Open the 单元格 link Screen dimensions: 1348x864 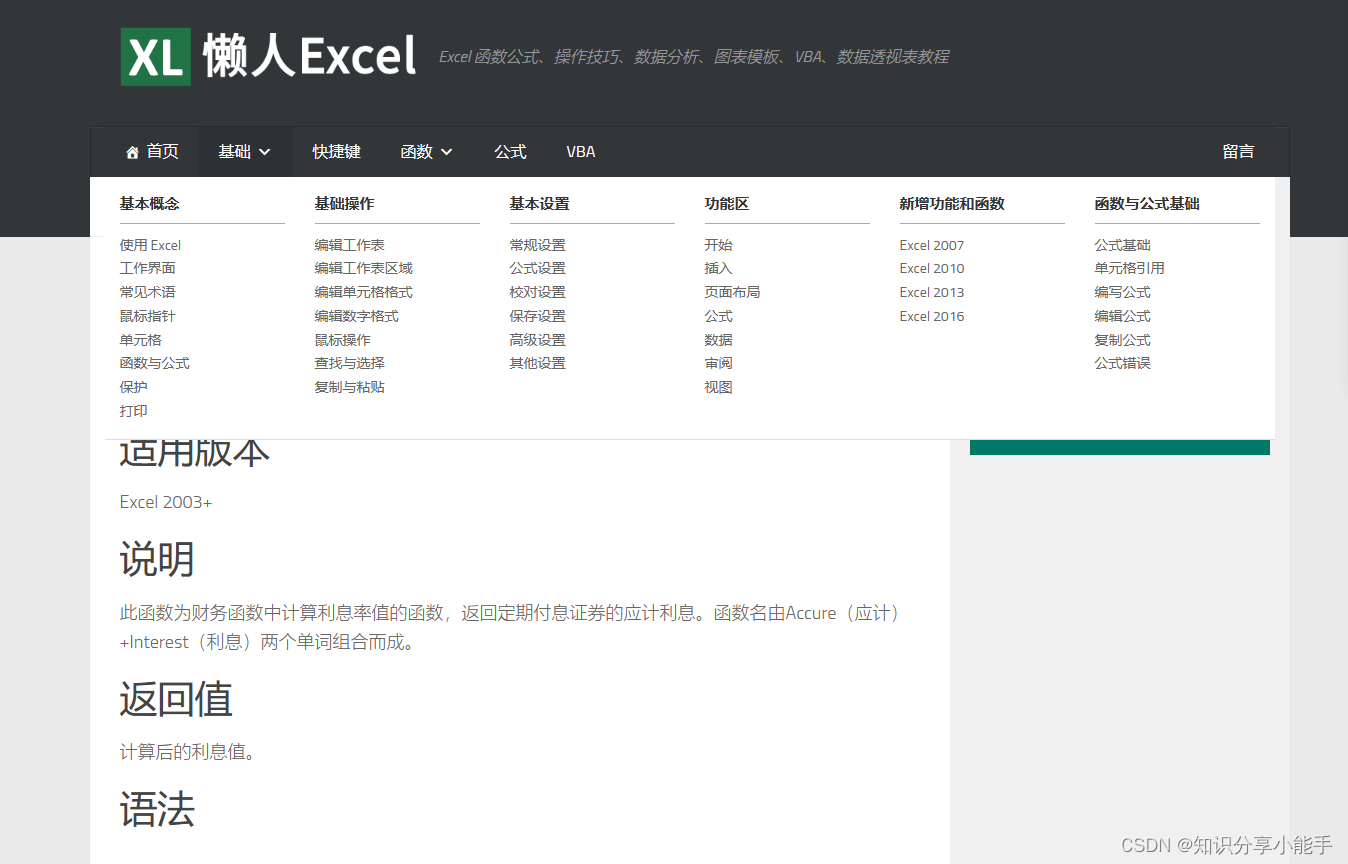(x=141, y=340)
